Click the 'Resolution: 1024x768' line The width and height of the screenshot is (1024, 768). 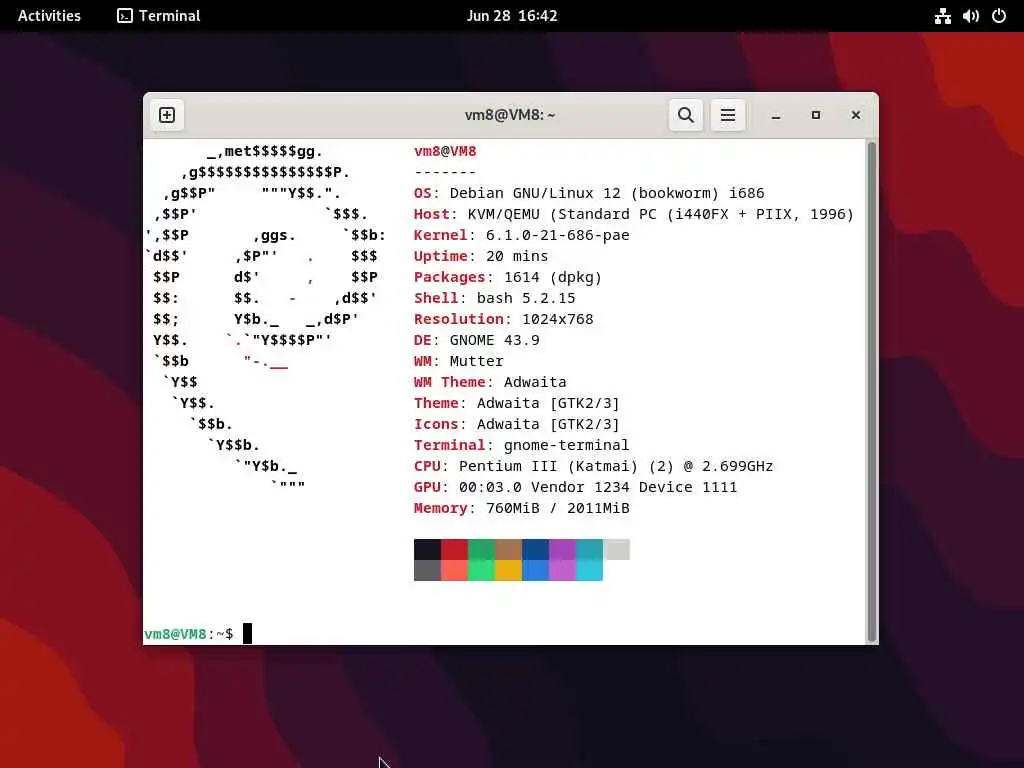click(x=504, y=319)
